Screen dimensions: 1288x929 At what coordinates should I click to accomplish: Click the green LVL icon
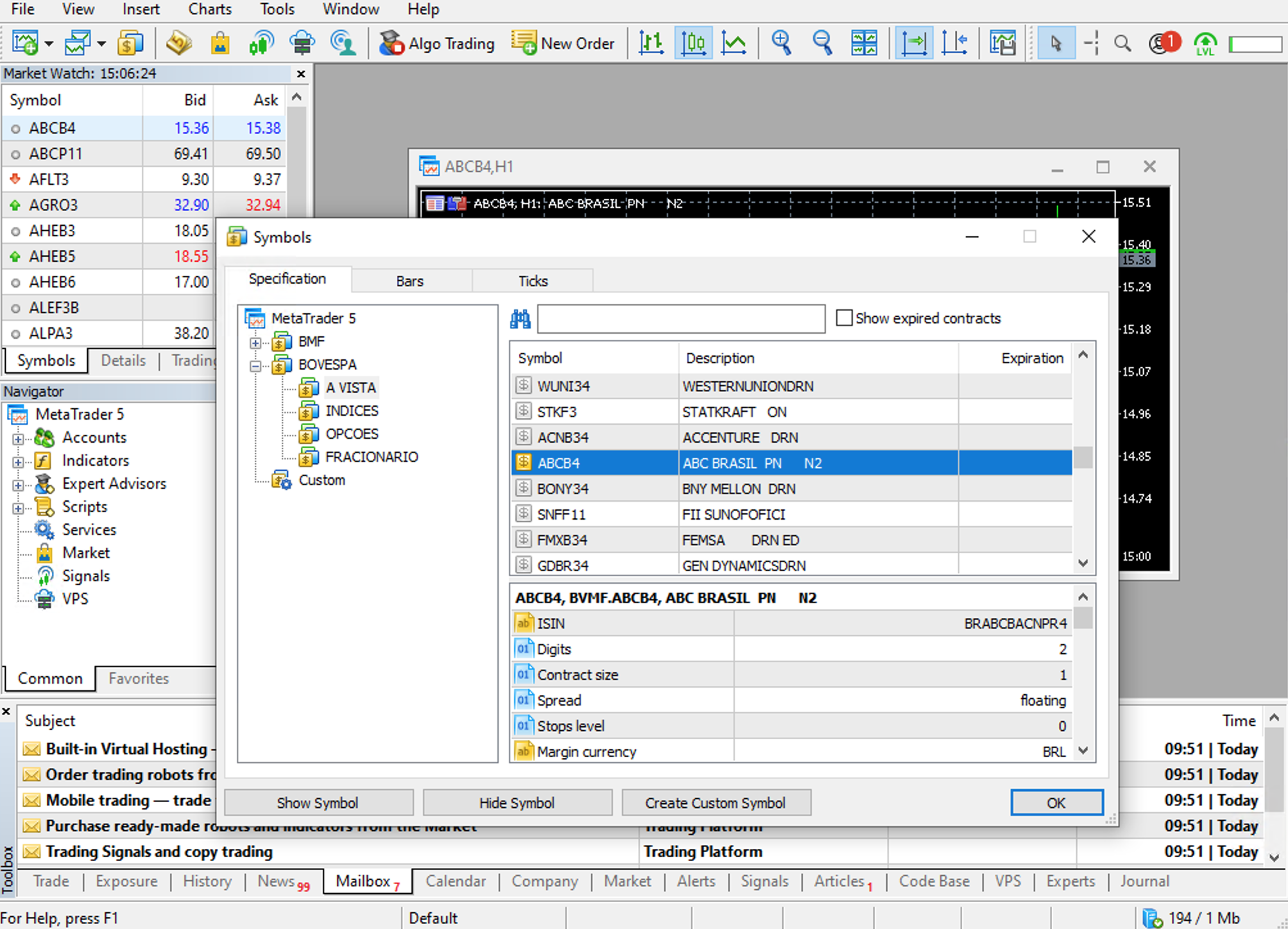click(1205, 44)
